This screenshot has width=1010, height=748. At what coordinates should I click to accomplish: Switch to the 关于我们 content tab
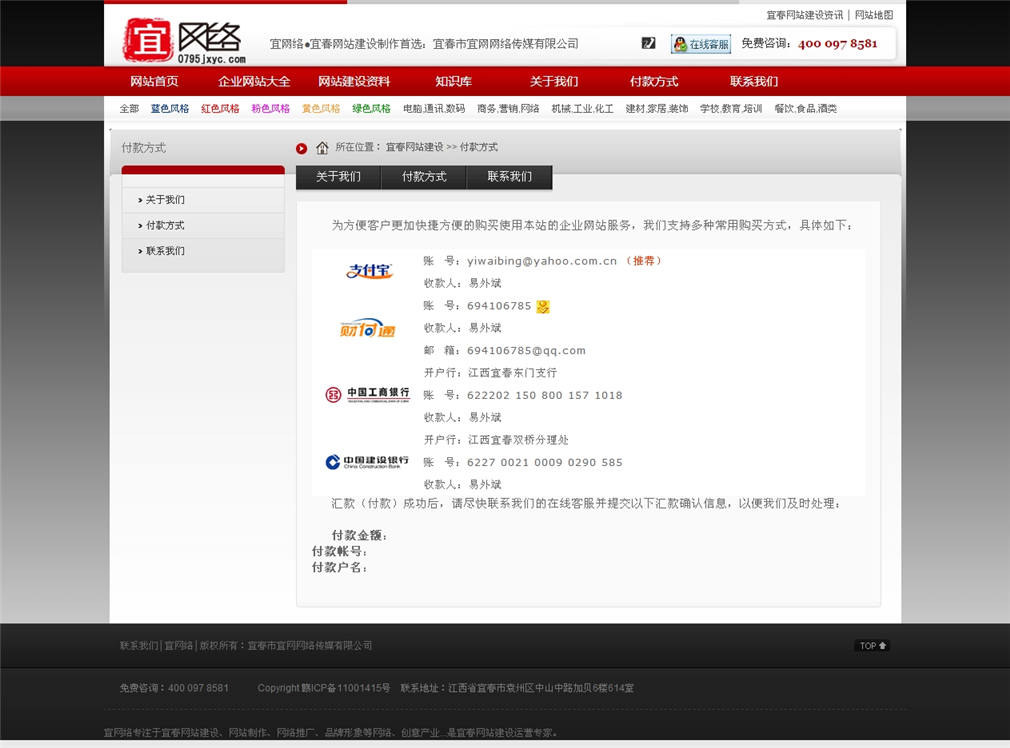(x=338, y=177)
